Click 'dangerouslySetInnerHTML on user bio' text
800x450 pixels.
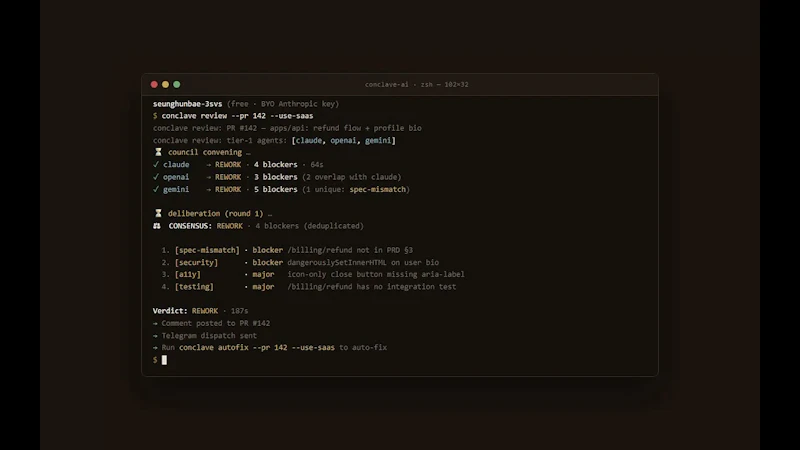tap(363, 262)
